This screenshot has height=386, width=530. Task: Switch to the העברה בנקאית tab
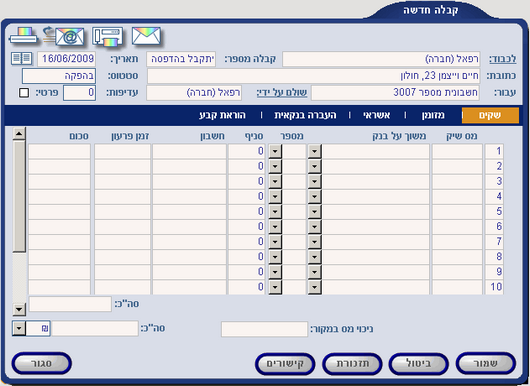305,115
